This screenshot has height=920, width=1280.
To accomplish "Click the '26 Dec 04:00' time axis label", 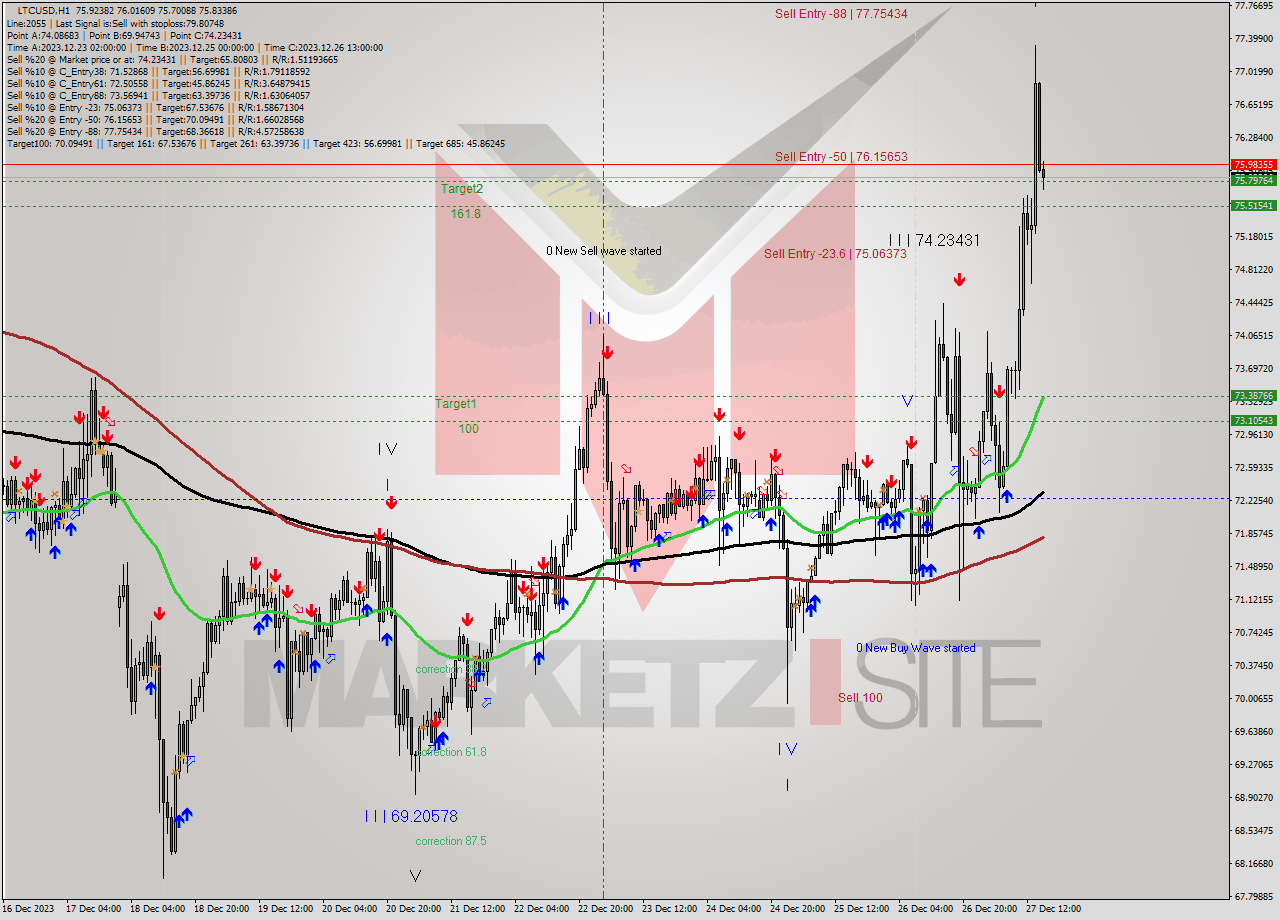I will coord(926,909).
